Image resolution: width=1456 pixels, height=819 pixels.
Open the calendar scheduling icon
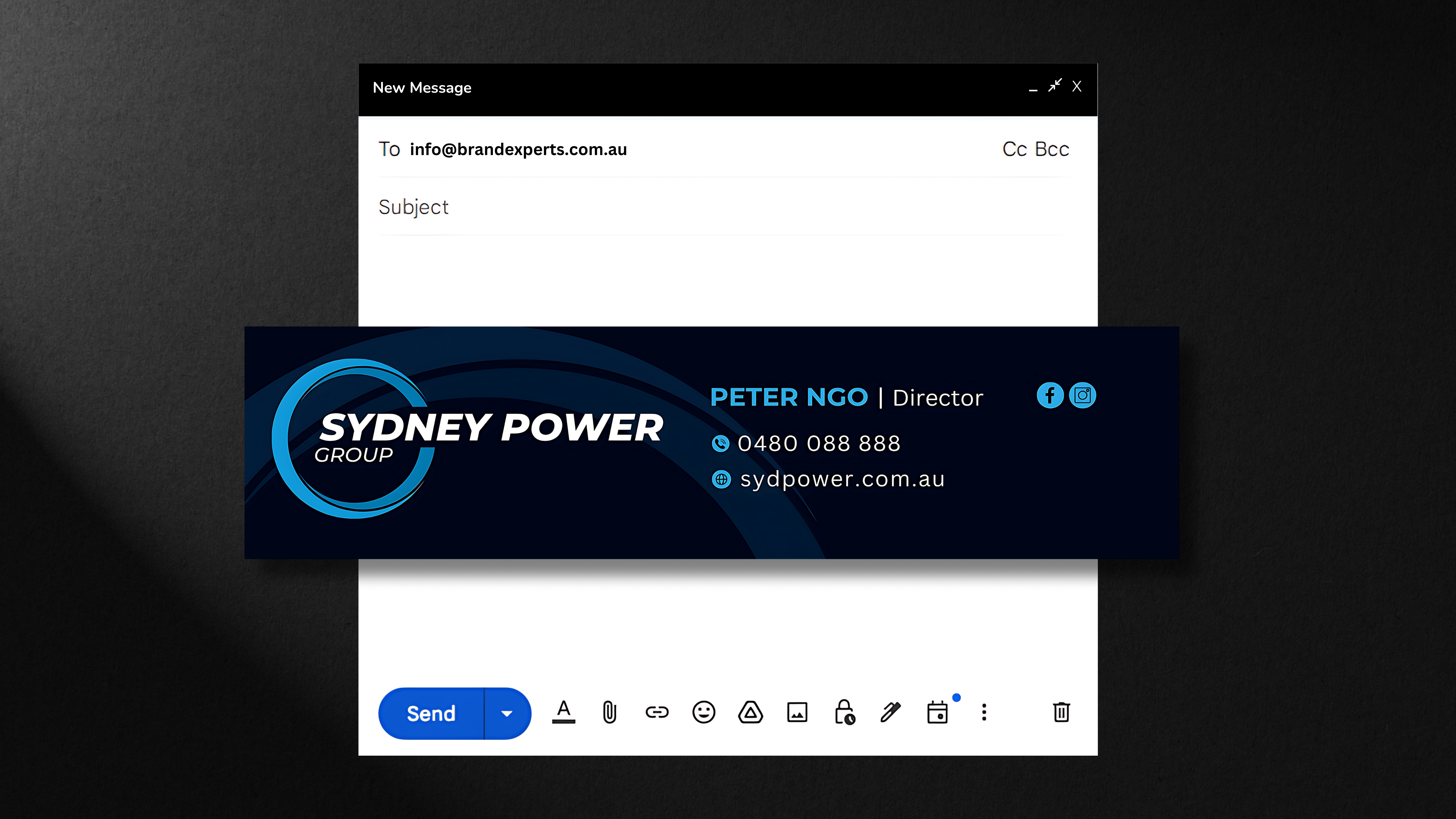pos(938,712)
